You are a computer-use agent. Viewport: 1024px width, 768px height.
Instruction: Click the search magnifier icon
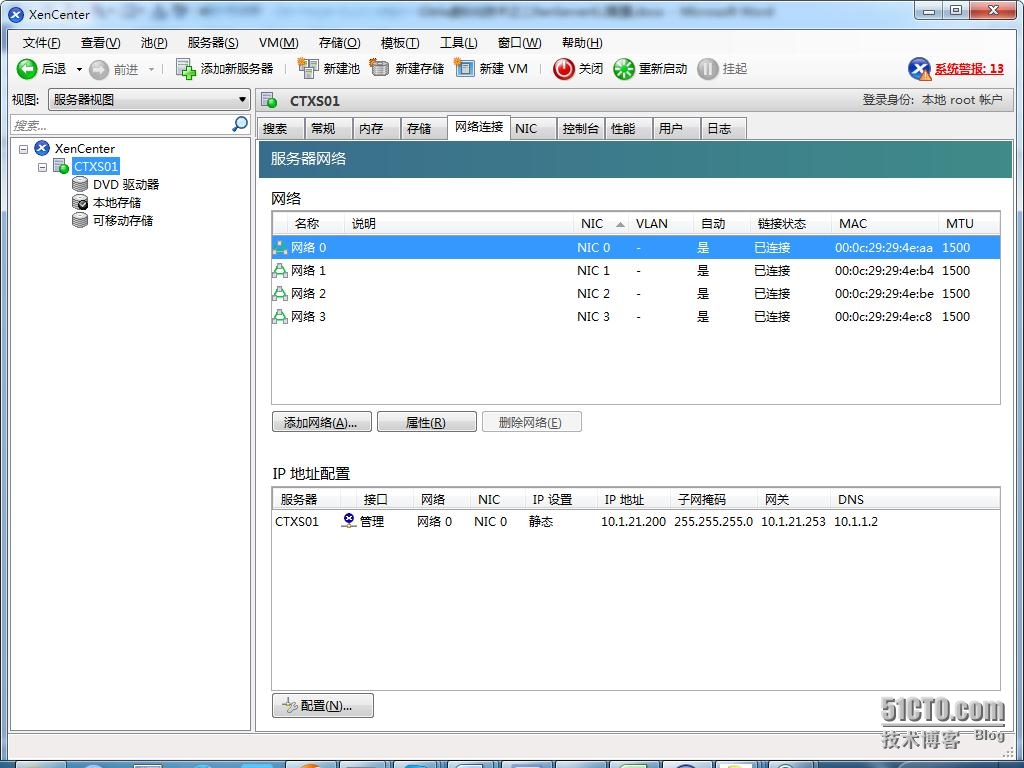click(240, 124)
